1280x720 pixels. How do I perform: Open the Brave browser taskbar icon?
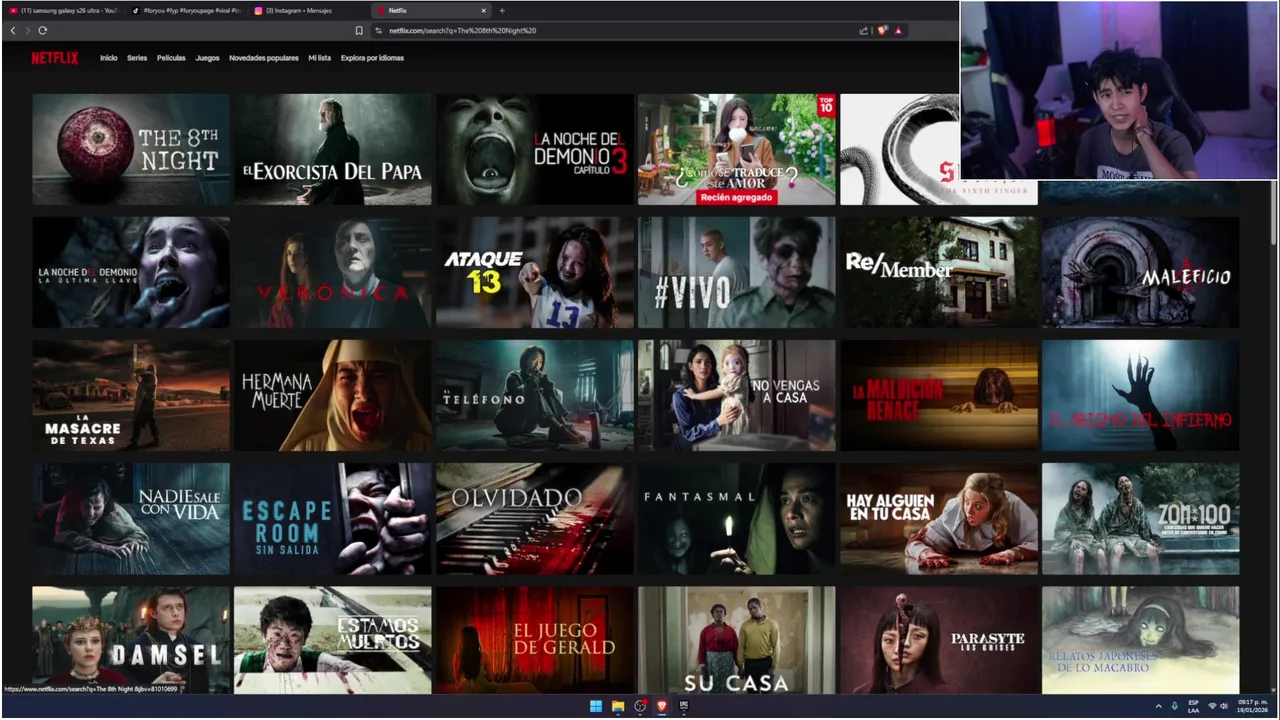click(x=662, y=706)
